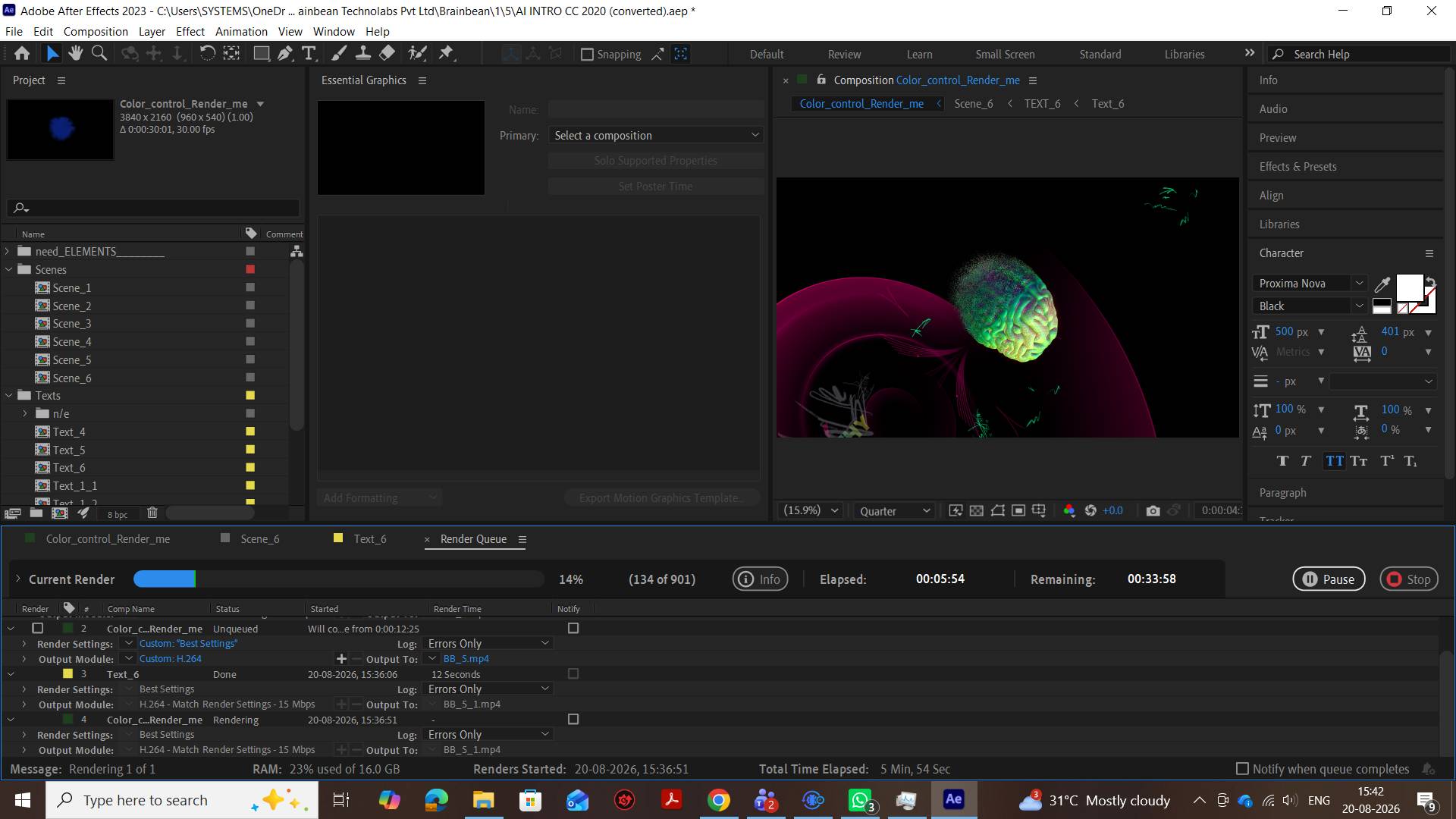Click the white fill color swatch
This screenshot has height=819, width=1456.
point(1409,287)
